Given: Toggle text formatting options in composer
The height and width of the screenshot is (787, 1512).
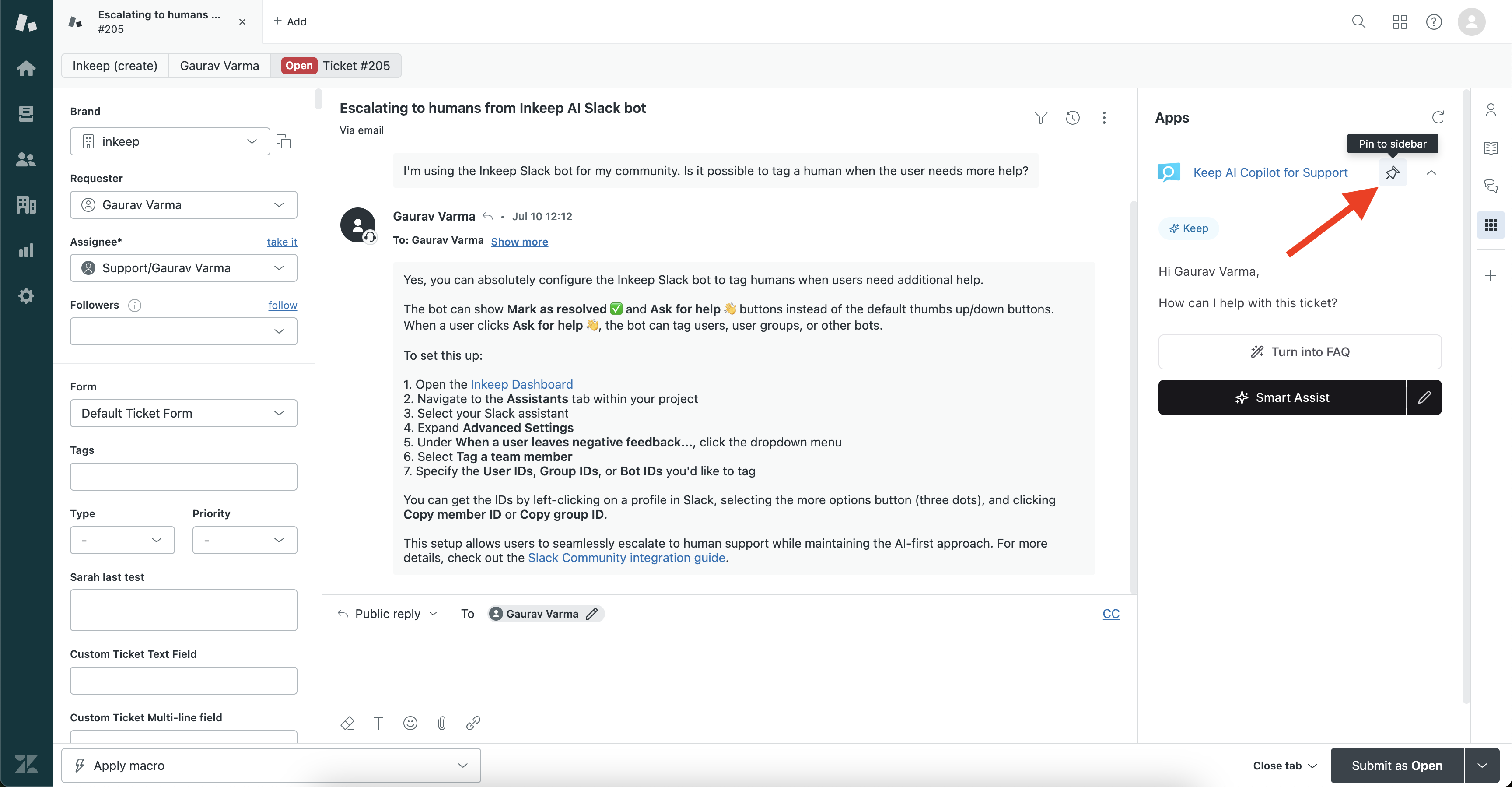Looking at the screenshot, I should tap(378, 723).
